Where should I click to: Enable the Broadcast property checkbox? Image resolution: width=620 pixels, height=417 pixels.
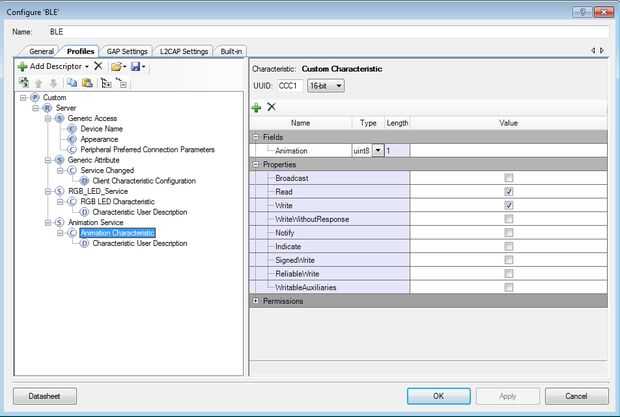coord(508,178)
